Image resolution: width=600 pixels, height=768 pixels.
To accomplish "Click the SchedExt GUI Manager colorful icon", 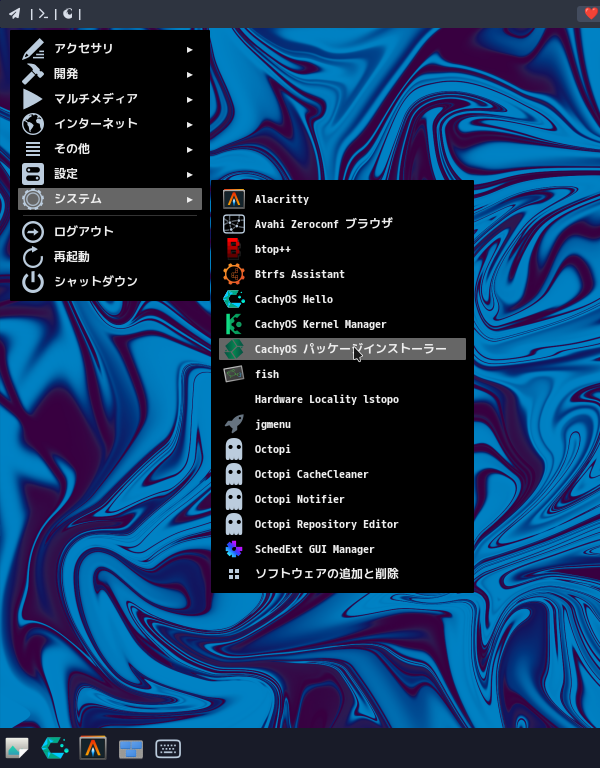I will point(234,549).
